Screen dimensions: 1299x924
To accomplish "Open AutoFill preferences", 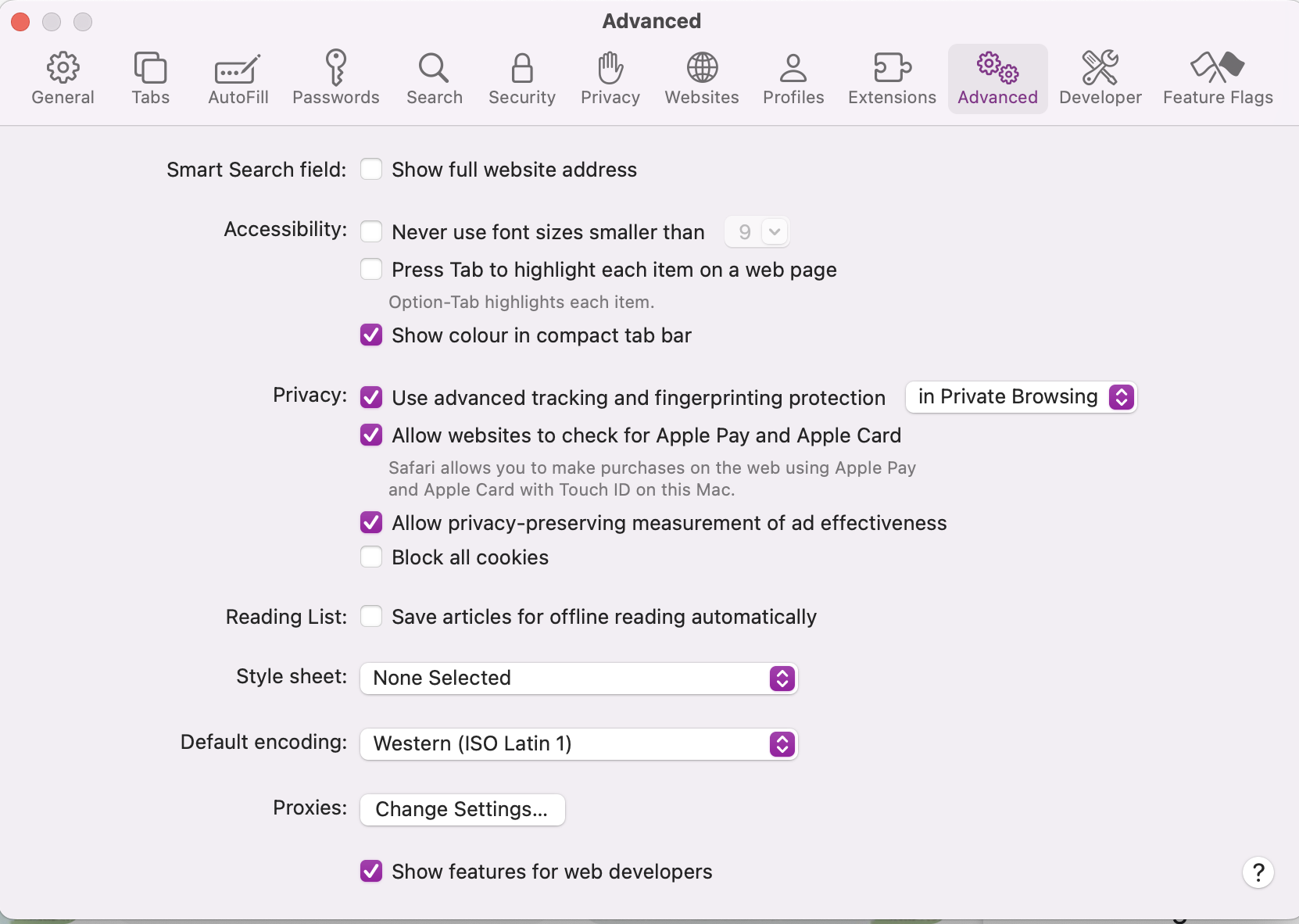I will (x=238, y=78).
